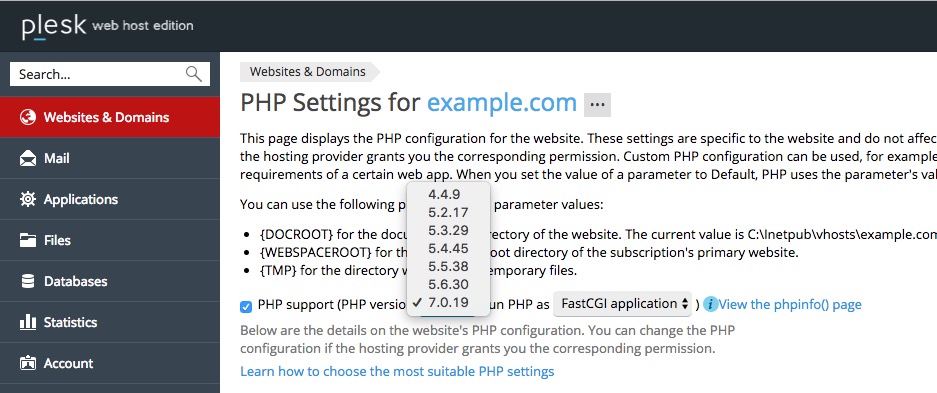This screenshot has height=393, width=937.
Task: Open the FastCGI application dropdown
Action: (622, 304)
